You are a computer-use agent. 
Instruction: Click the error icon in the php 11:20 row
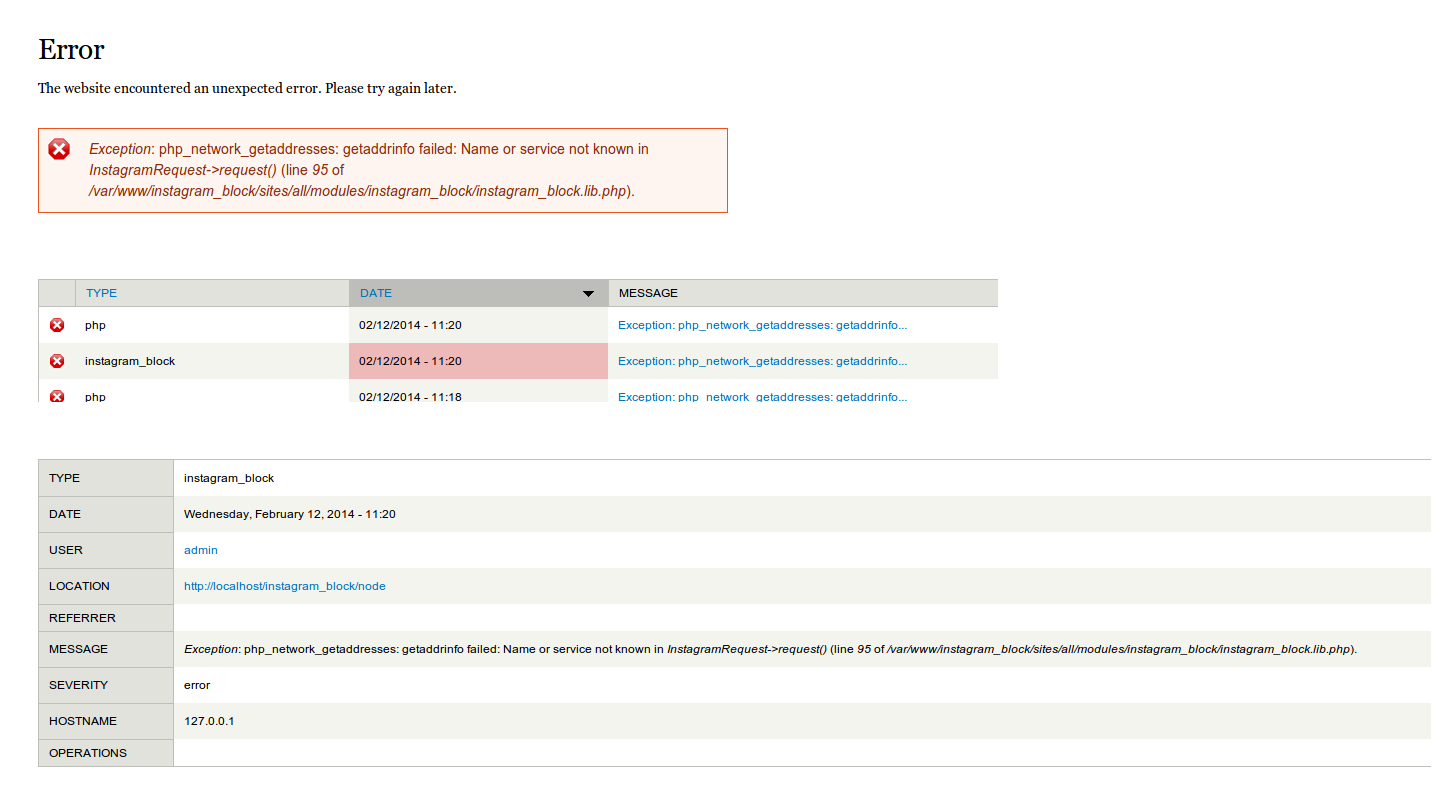pyautogui.click(x=57, y=325)
